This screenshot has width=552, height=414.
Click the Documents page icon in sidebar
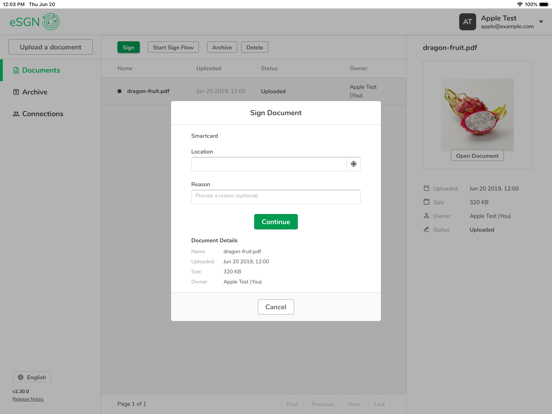click(16, 70)
